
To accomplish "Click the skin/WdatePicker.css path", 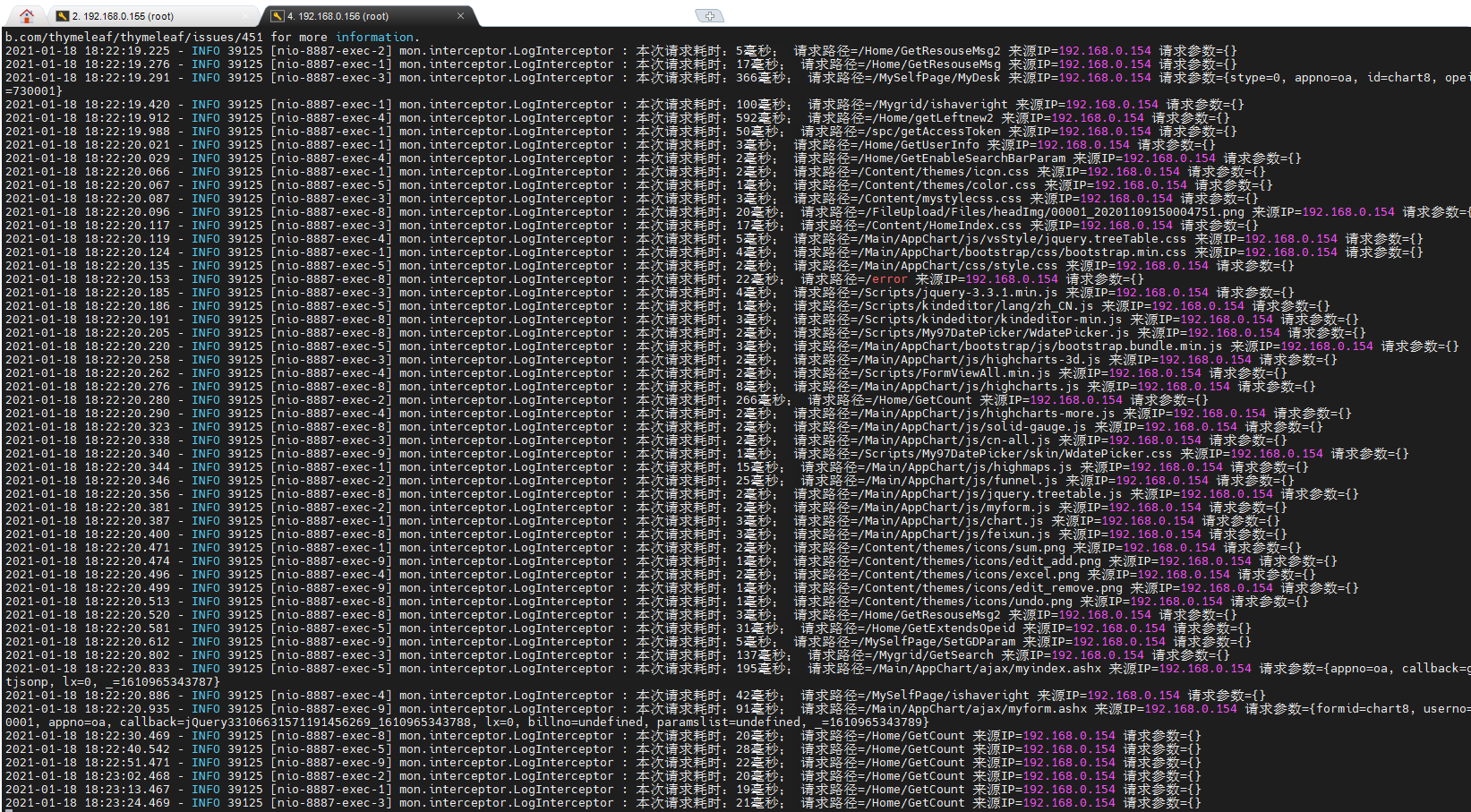I will tap(1017, 454).
